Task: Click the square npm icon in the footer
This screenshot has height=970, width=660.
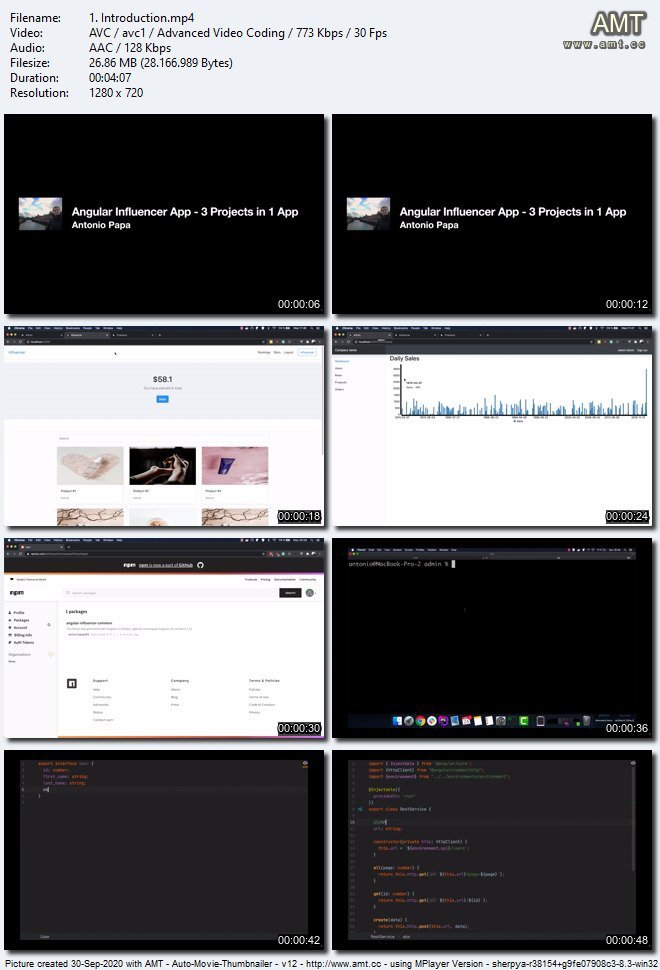Action: 72,683
